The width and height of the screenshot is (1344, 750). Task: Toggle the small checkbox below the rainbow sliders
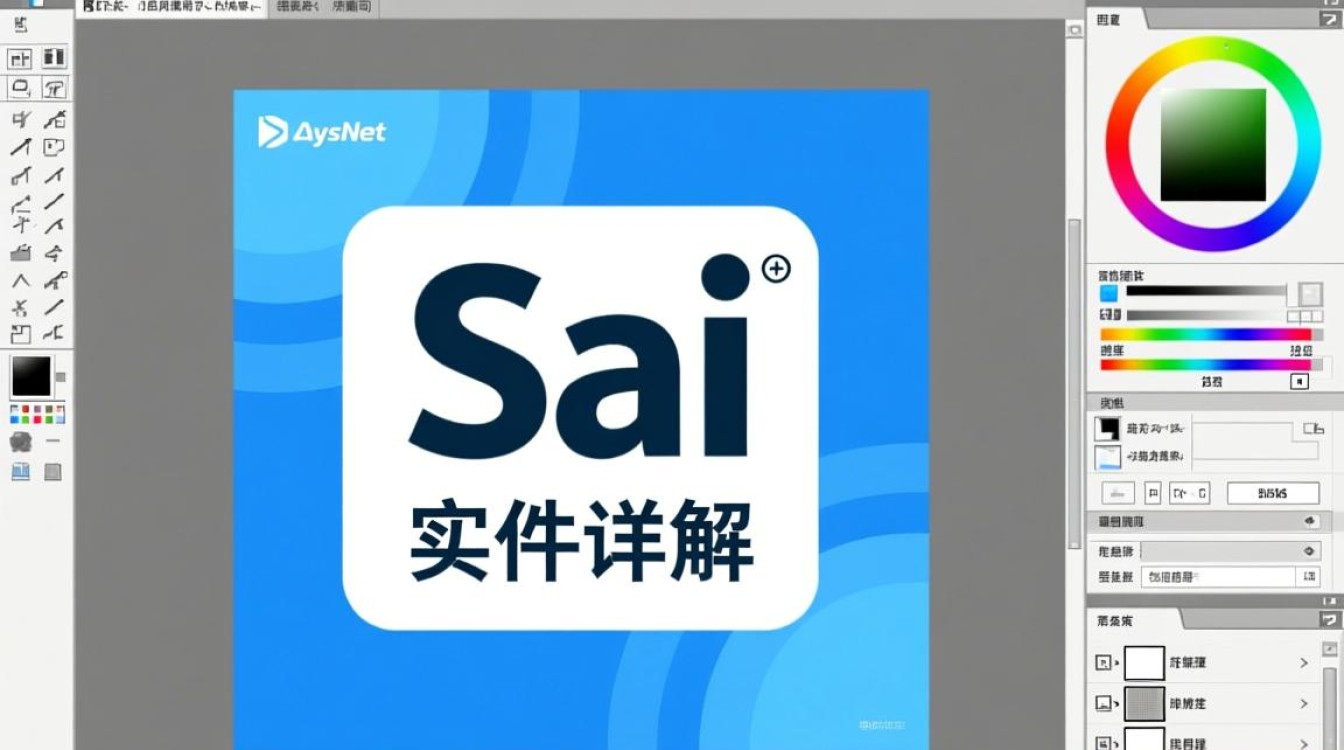[x=1299, y=381]
